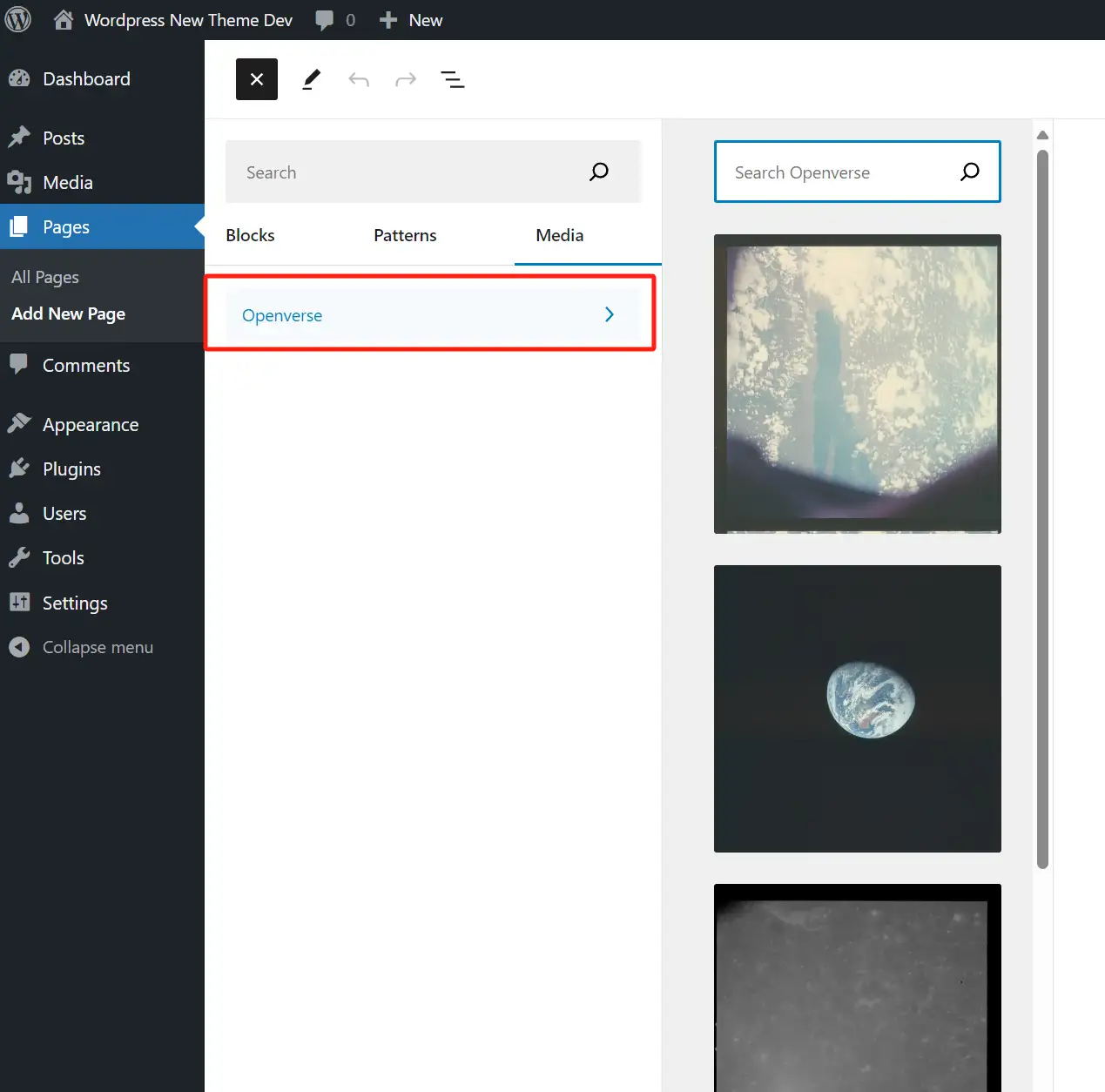Open the Appearance menu

[x=91, y=424]
